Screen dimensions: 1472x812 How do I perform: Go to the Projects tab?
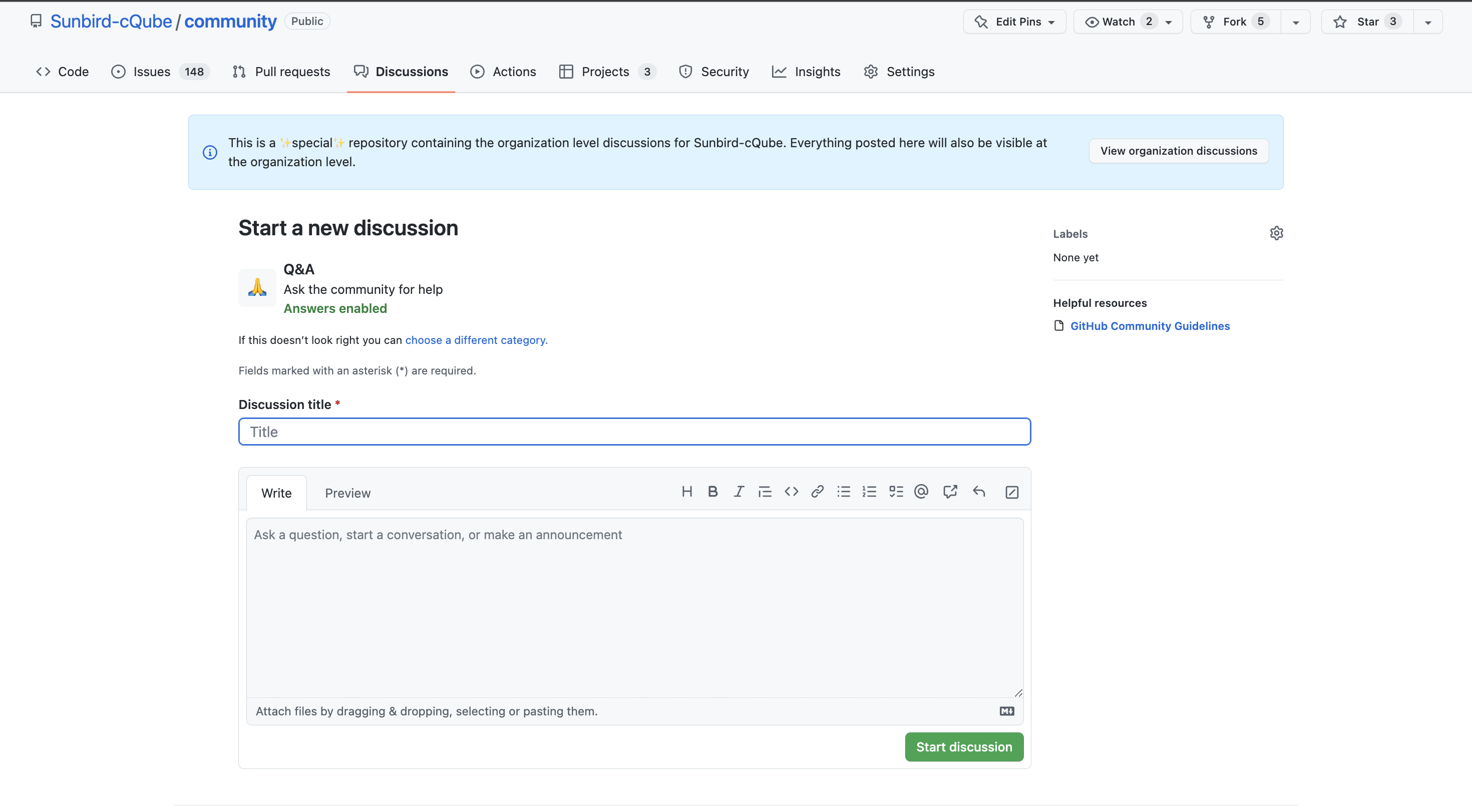point(607,72)
